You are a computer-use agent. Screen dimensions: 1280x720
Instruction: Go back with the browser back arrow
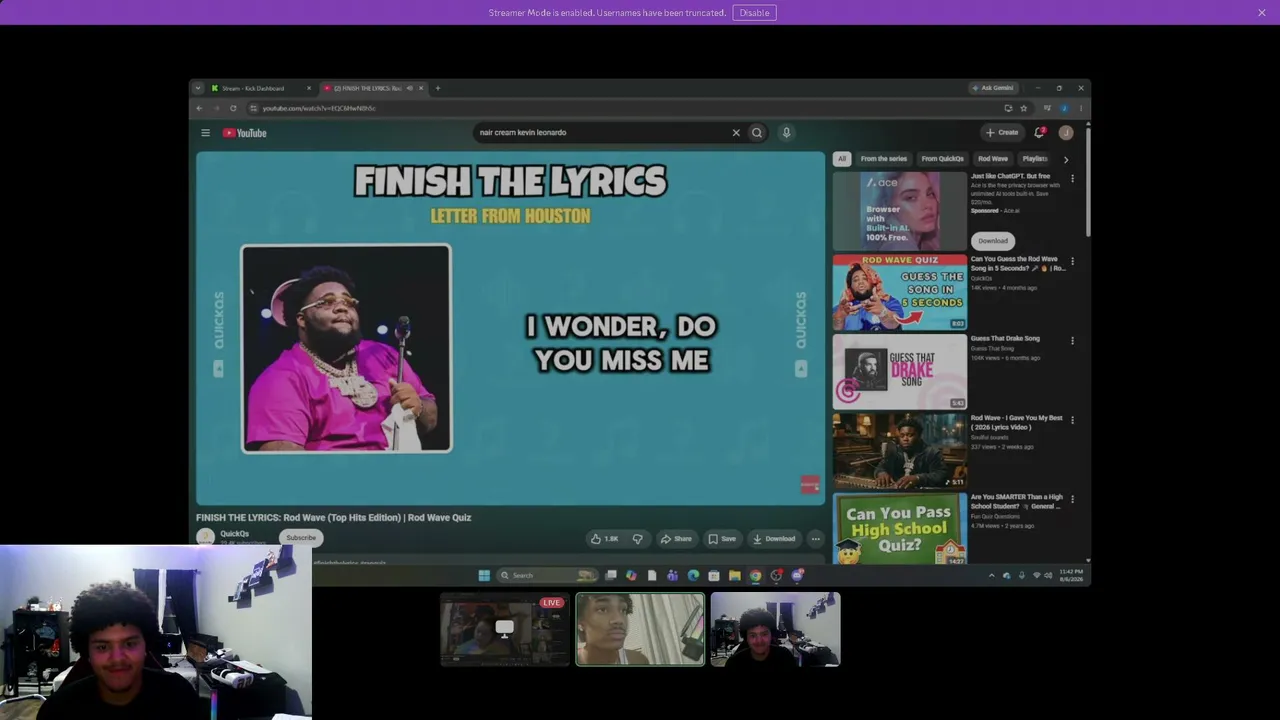click(x=199, y=108)
